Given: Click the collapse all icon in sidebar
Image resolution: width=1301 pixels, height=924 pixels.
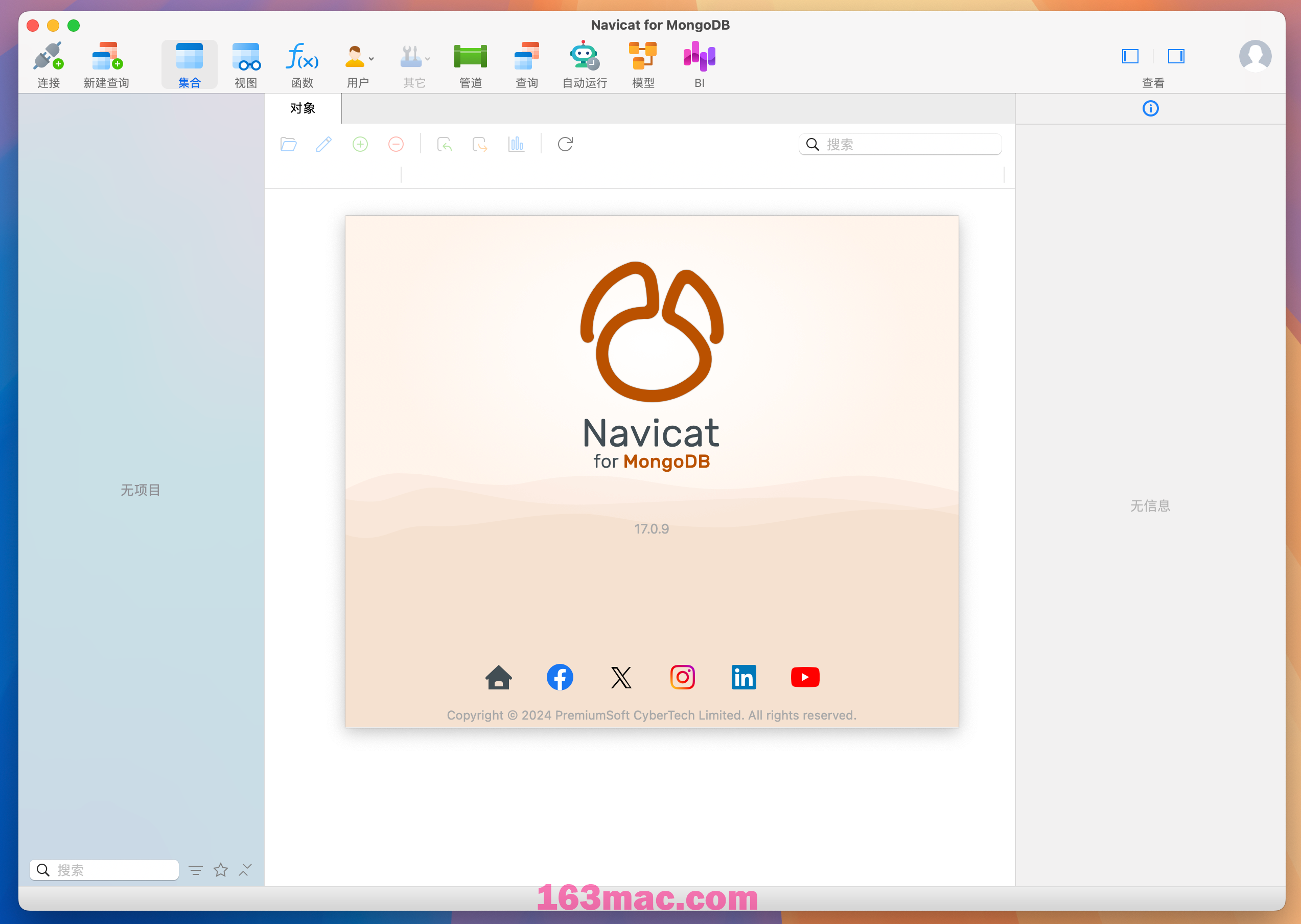Looking at the screenshot, I should point(245,870).
